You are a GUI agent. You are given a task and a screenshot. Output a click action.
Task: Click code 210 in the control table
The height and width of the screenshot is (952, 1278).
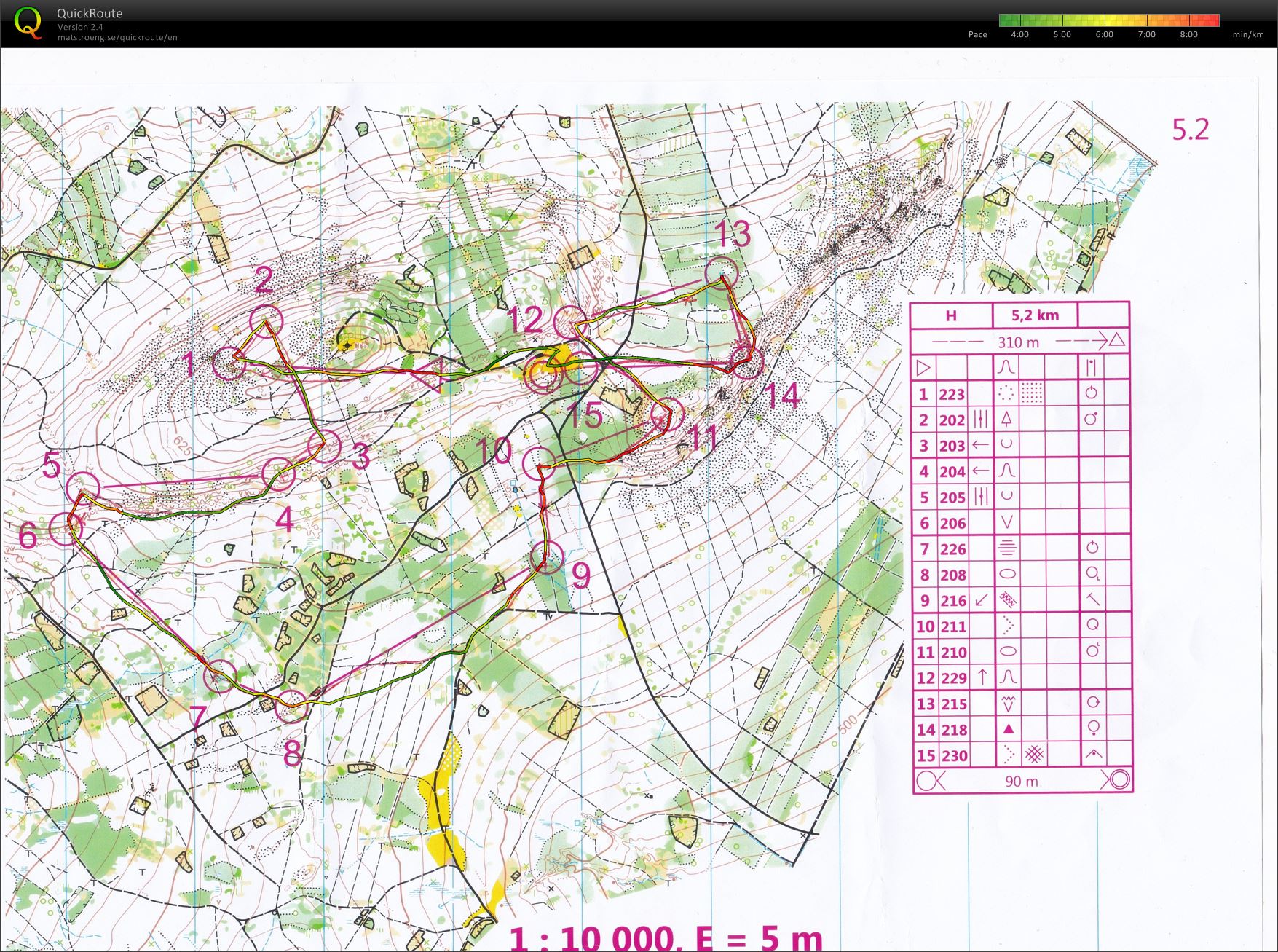(x=952, y=653)
